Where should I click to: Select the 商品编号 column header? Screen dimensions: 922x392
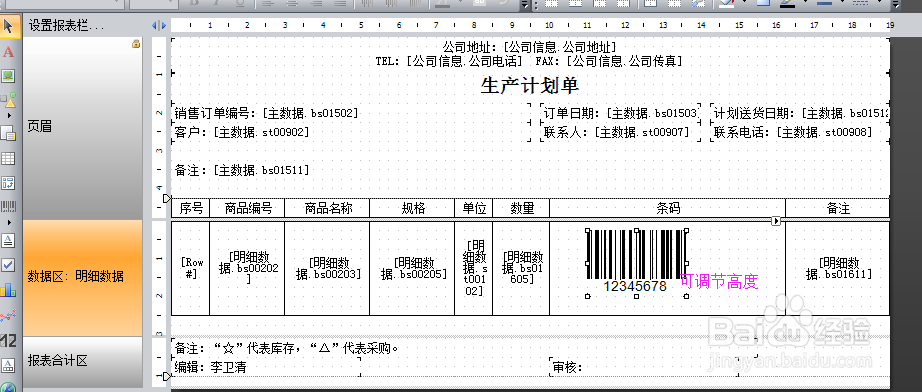(x=247, y=208)
